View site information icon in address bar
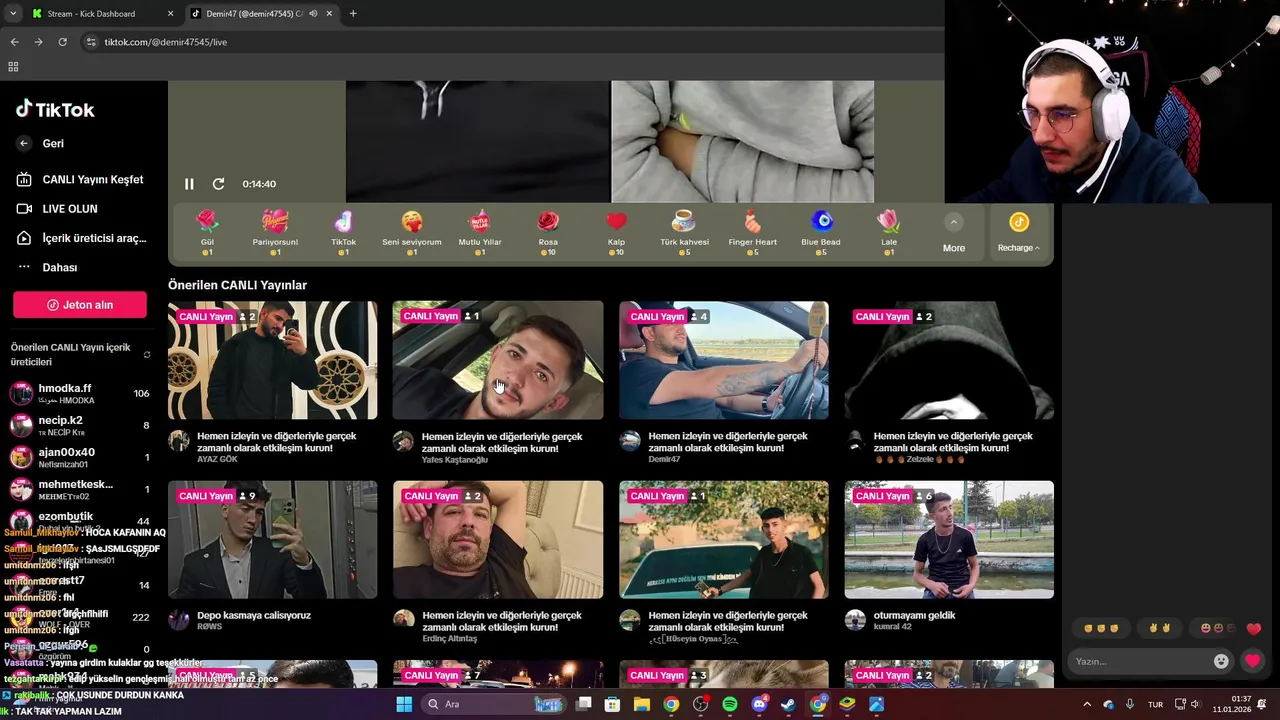This screenshot has height=720, width=1280. pos(91,42)
